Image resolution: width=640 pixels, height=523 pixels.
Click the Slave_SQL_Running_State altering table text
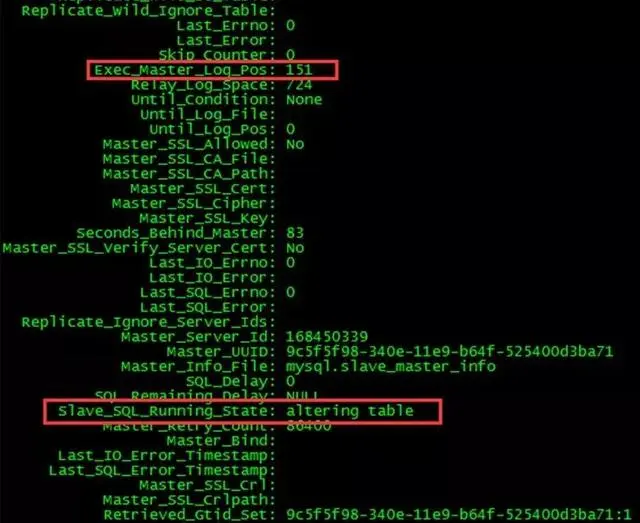point(350,411)
